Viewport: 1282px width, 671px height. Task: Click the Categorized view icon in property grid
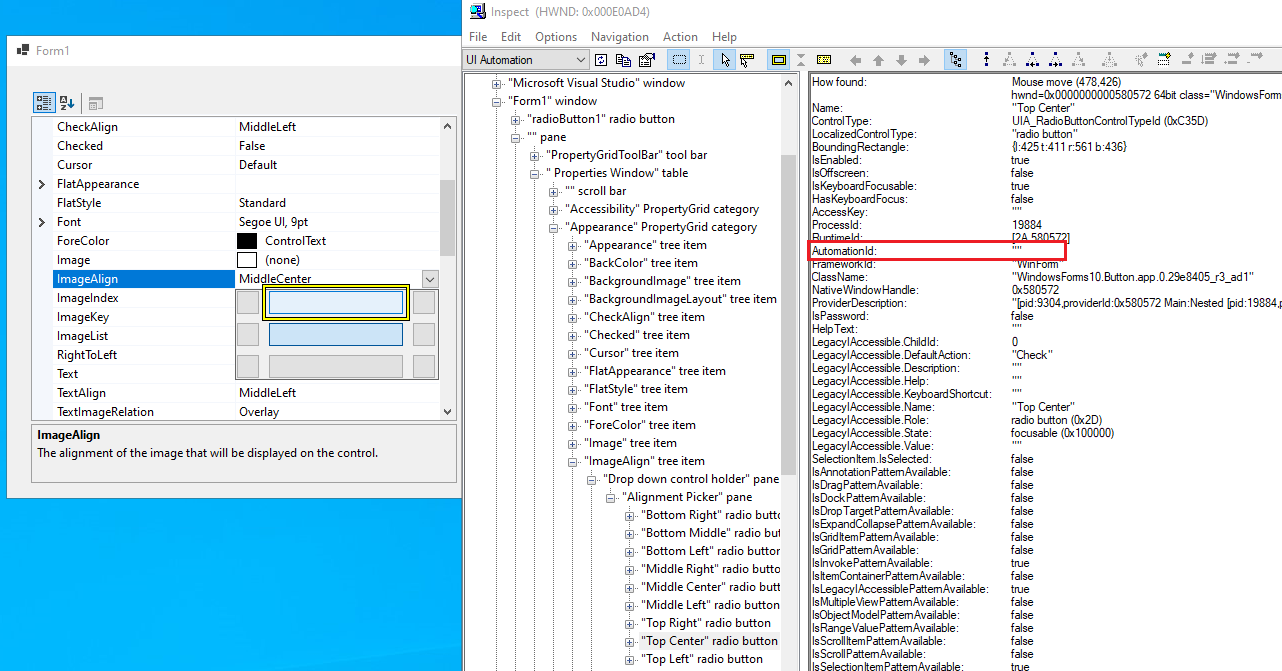click(43, 102)
